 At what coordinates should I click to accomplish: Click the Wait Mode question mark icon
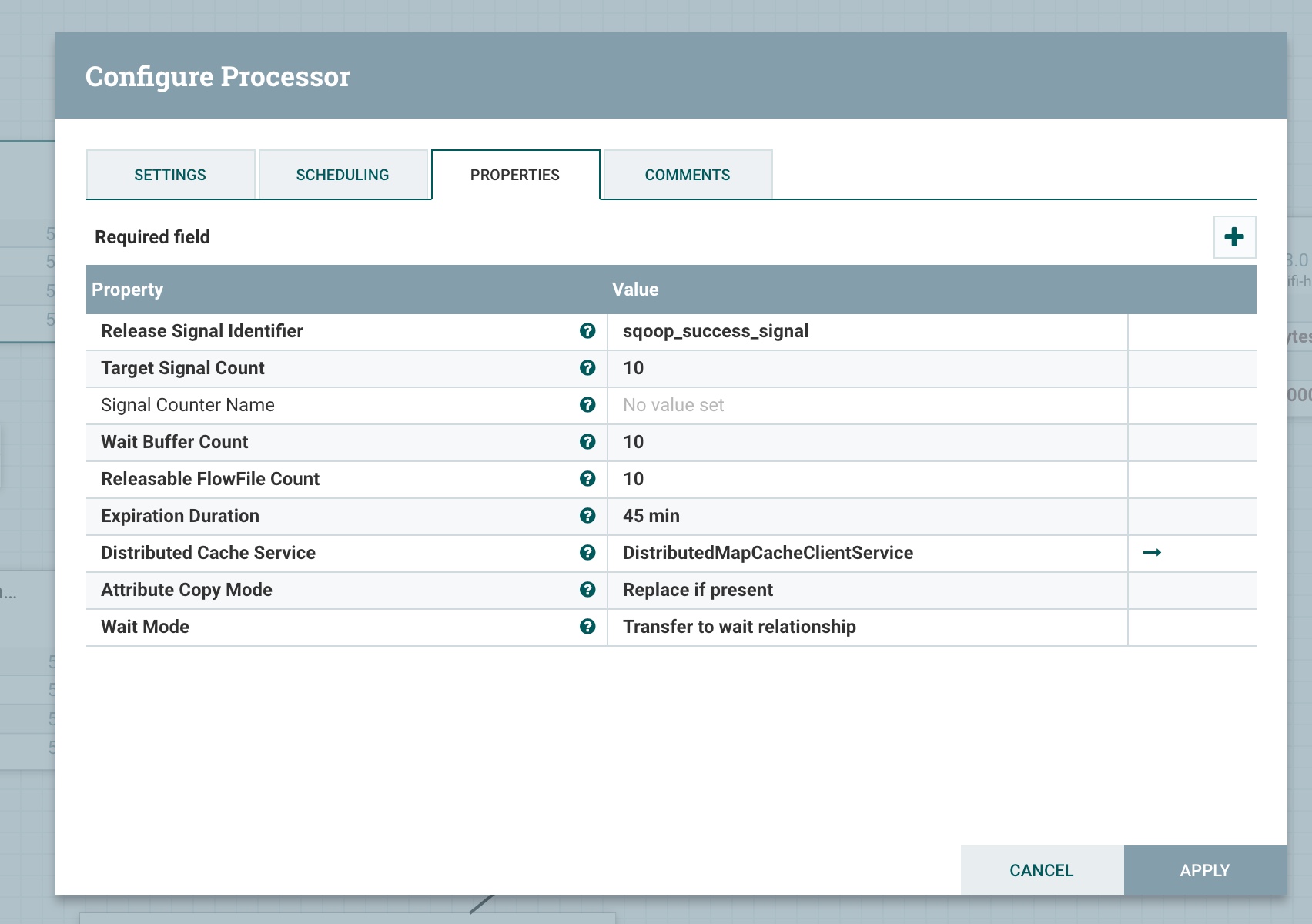click(588, 627)
